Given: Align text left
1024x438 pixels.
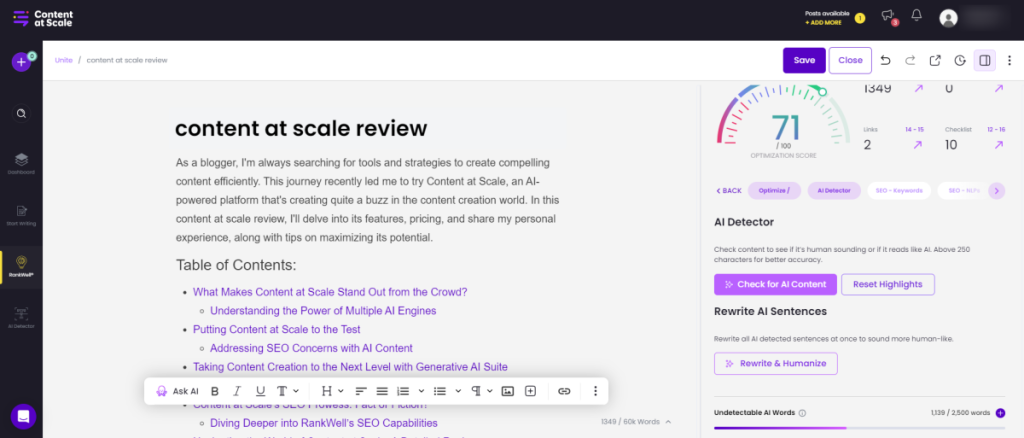Looking at the screenshot, I should (x=360, y=391).
